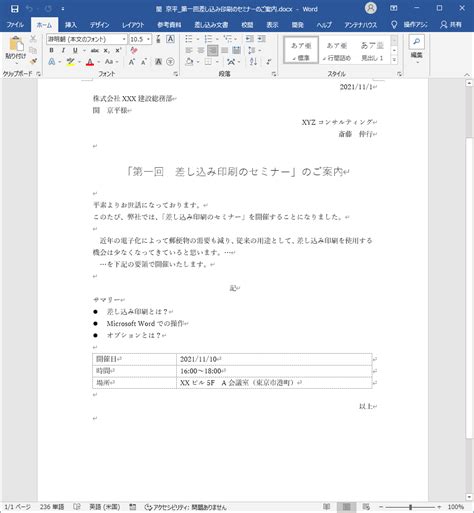
Task: Toggle italic formatting
Action: point(63,50)
